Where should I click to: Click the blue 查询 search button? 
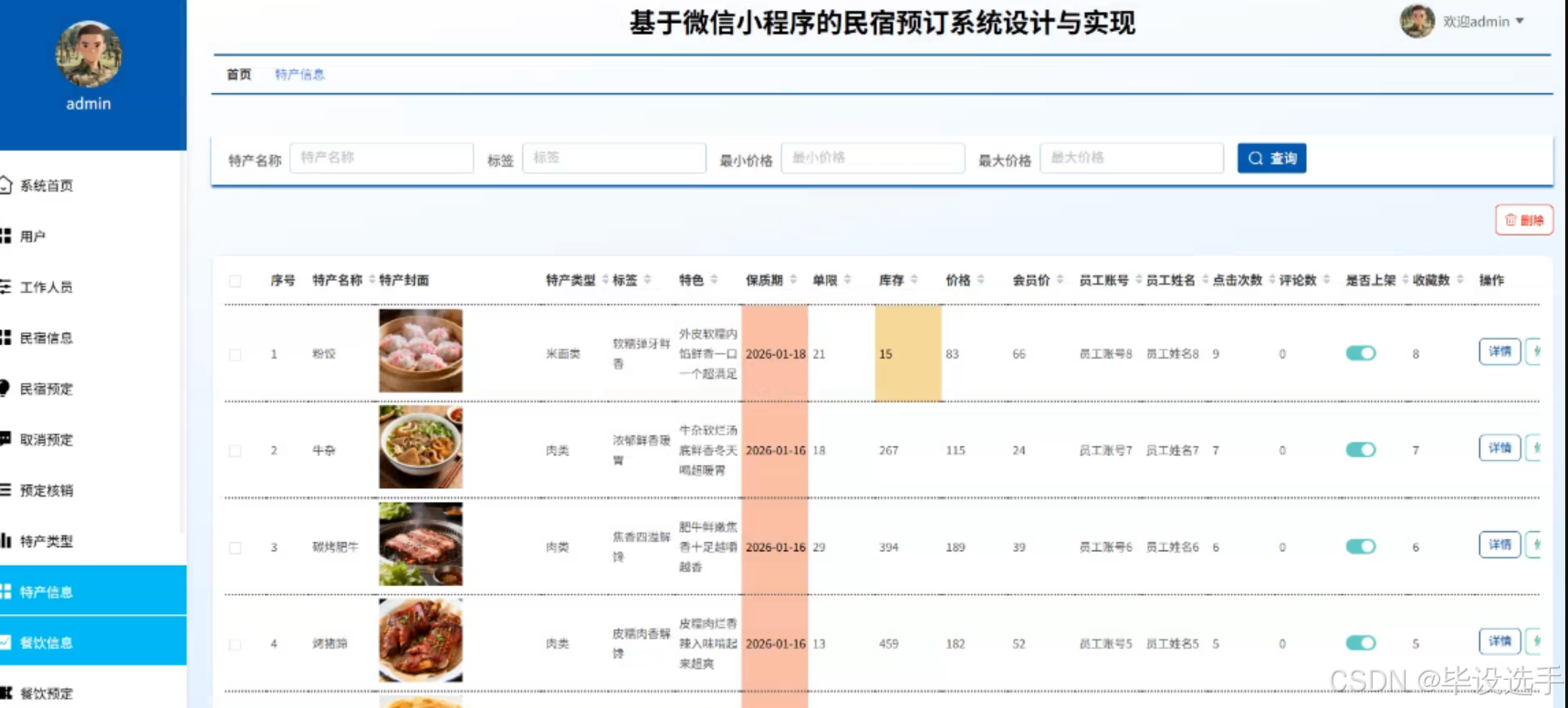[x=1271, y=158]
